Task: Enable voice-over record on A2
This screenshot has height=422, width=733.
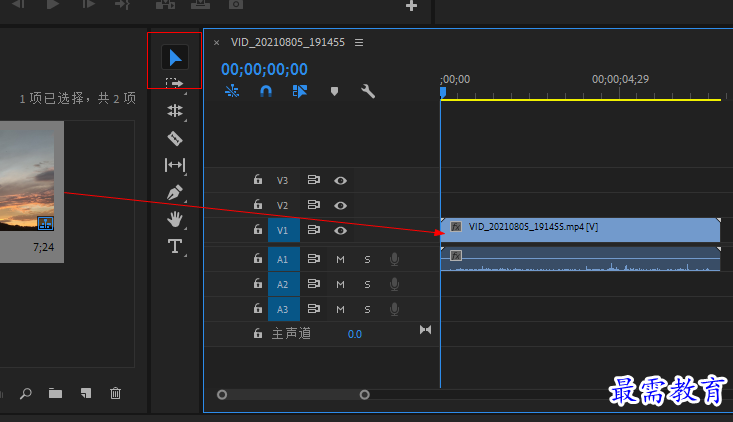Action: pyautogui.click(x=395, y=284)
